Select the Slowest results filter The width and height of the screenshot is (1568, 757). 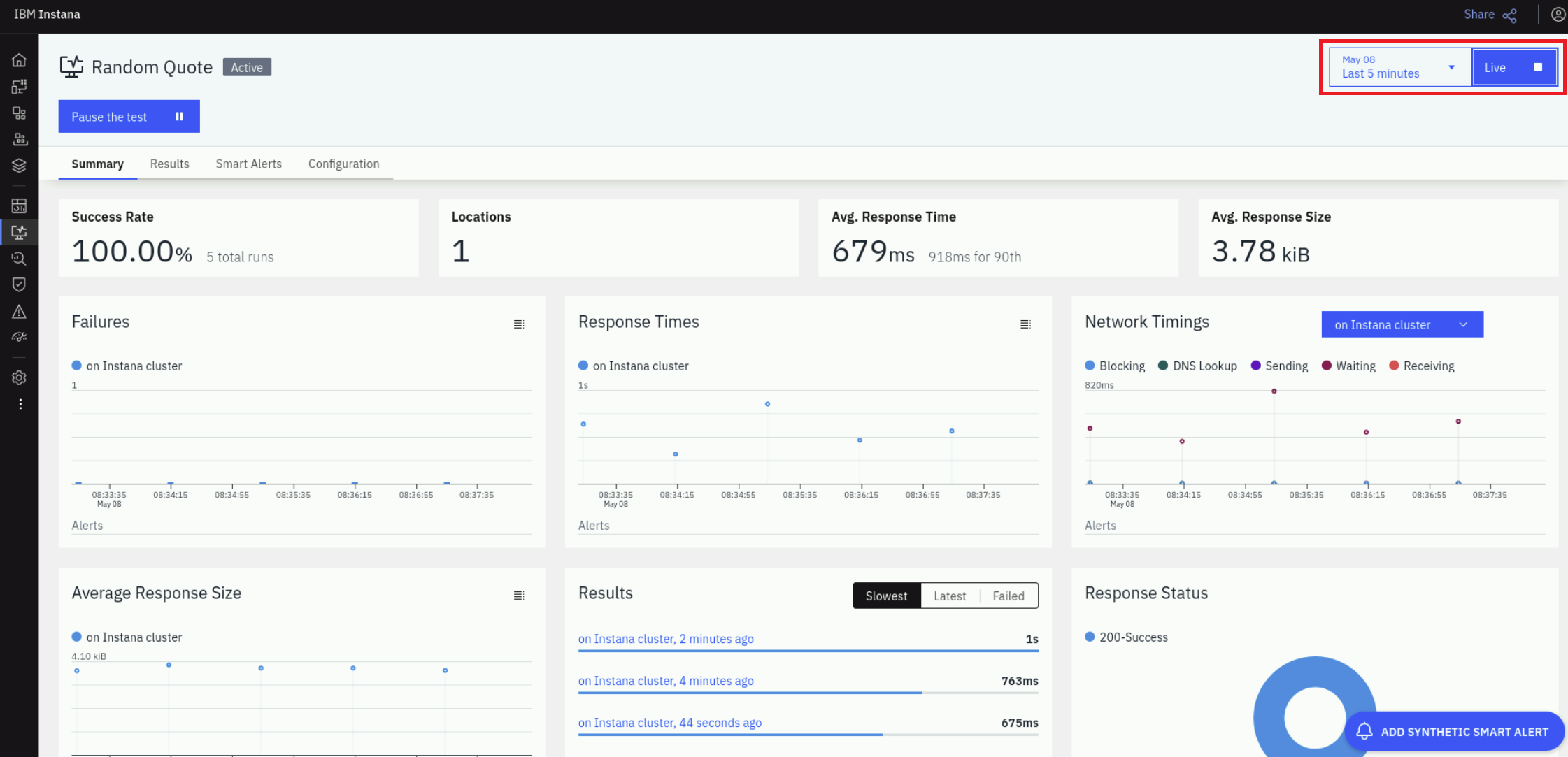[886, 596]
